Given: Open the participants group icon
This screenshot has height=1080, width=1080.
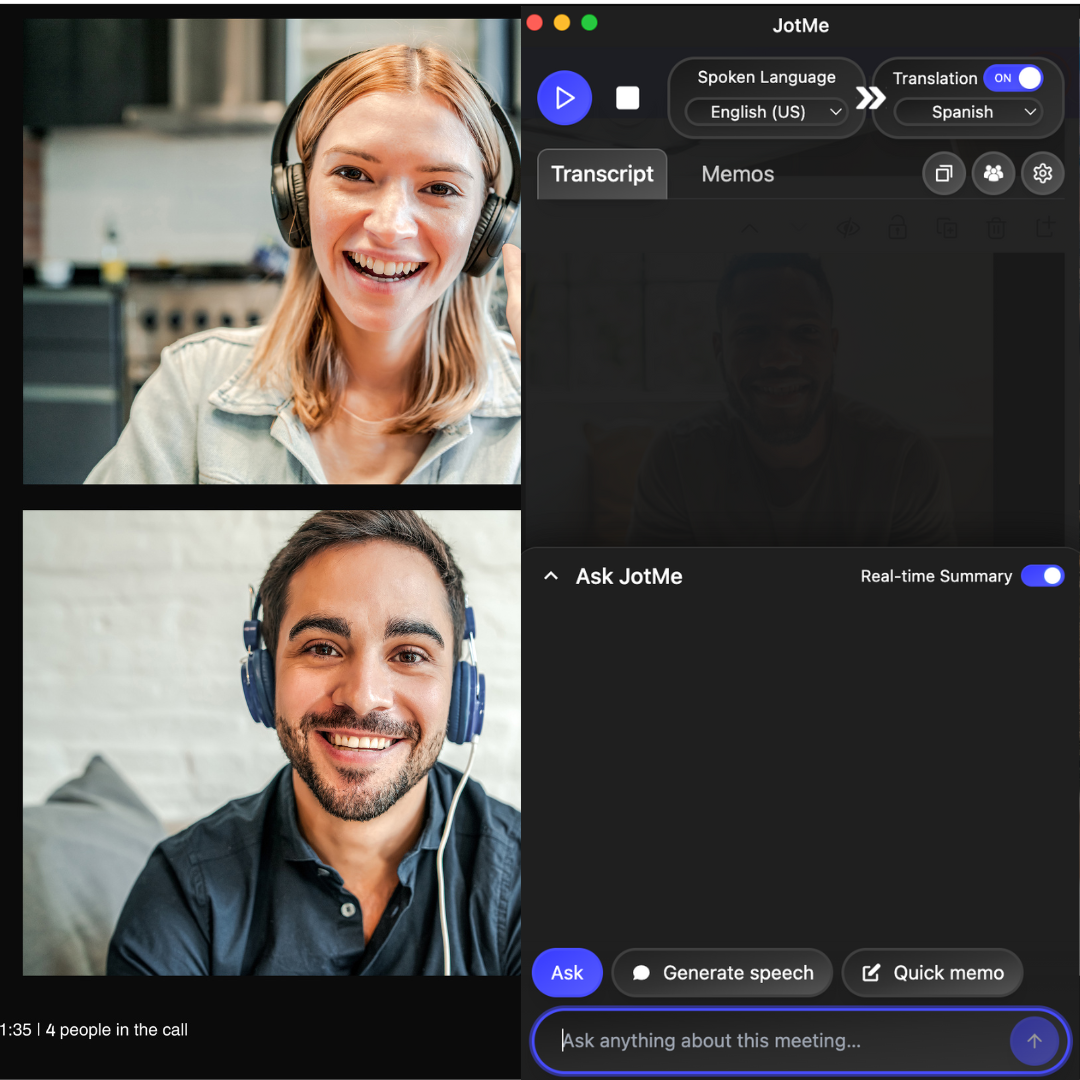Looking at the screenshot, I should pos(993,174).
